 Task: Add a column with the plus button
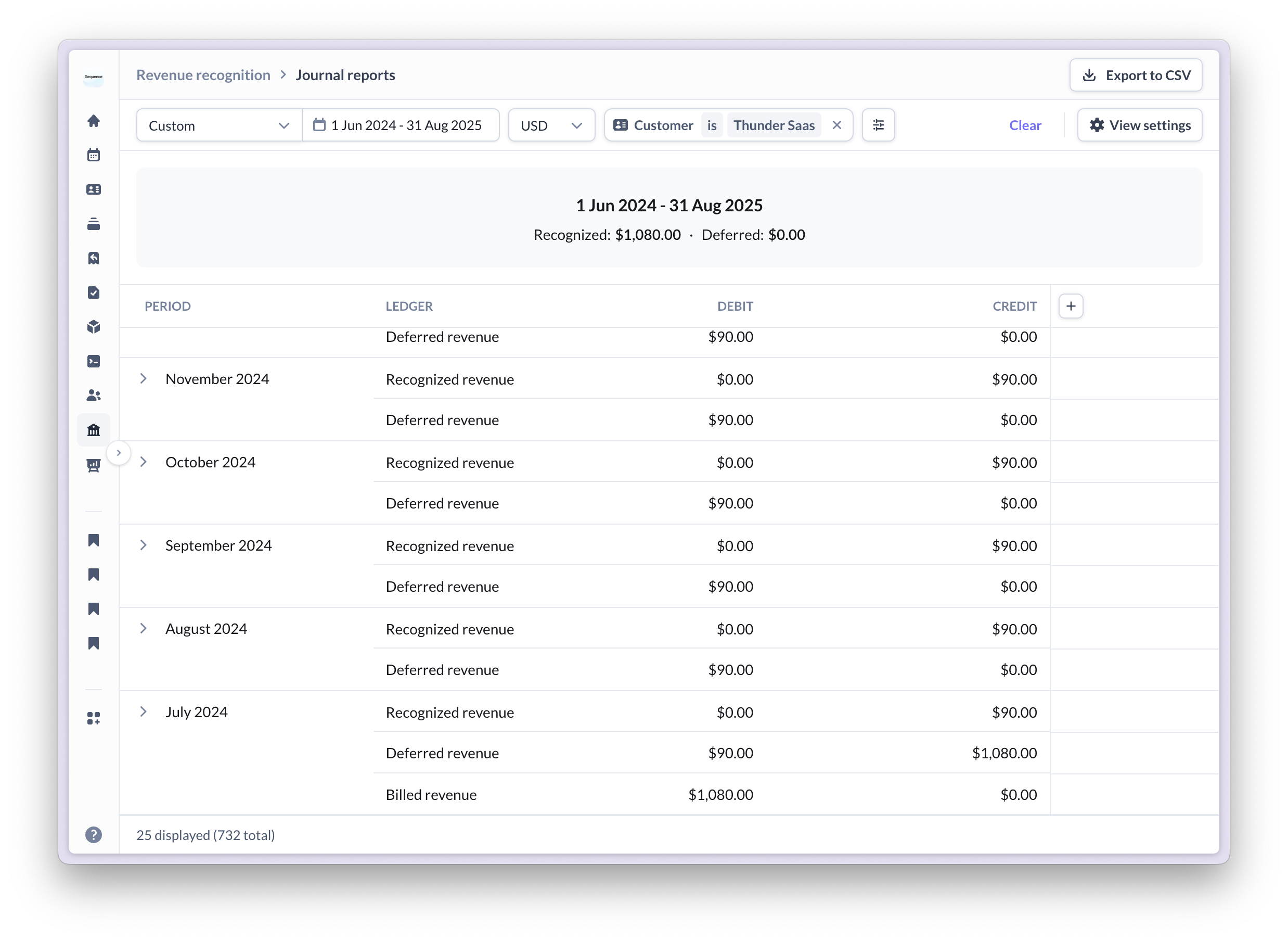point(1071,306)
